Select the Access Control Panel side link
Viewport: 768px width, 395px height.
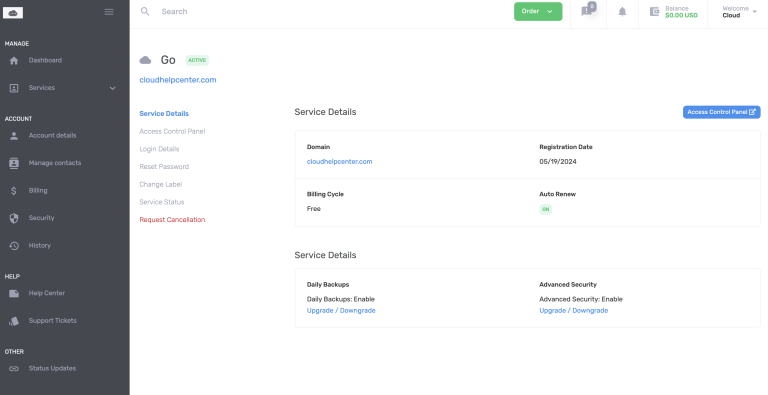point(172,131)
